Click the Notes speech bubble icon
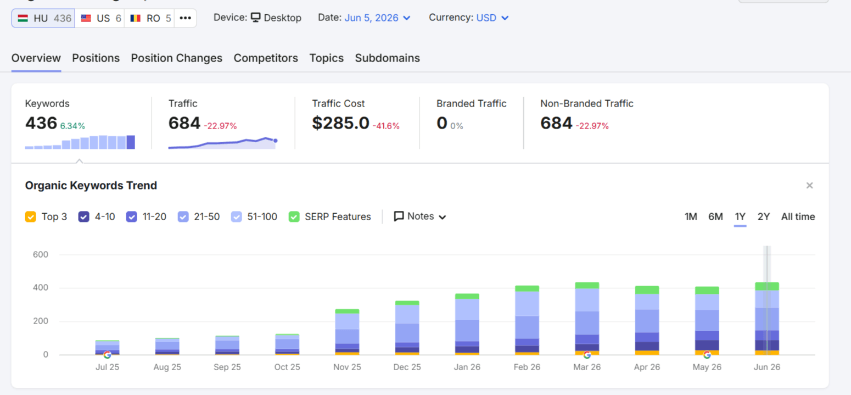 (399, 216)
